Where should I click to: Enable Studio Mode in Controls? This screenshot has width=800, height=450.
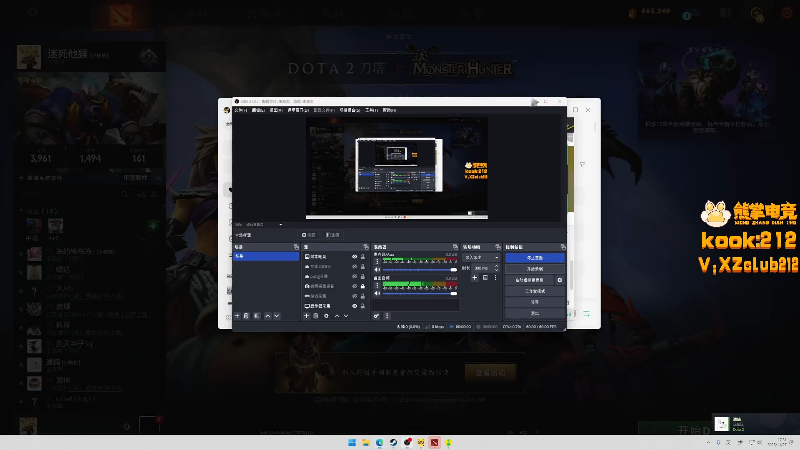tap(535, 291)
